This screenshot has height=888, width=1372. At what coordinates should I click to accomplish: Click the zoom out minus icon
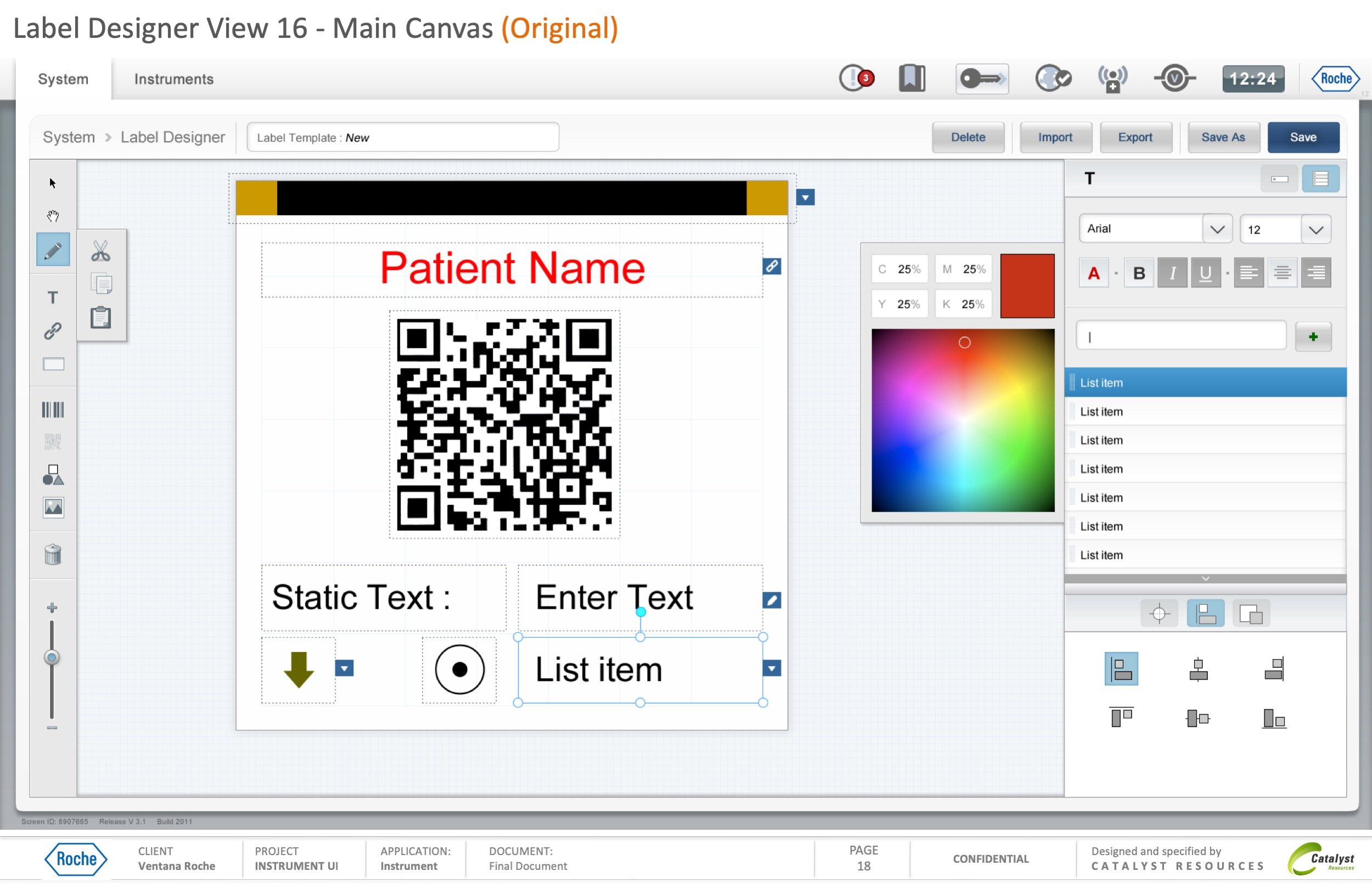(x=53, y=728)
